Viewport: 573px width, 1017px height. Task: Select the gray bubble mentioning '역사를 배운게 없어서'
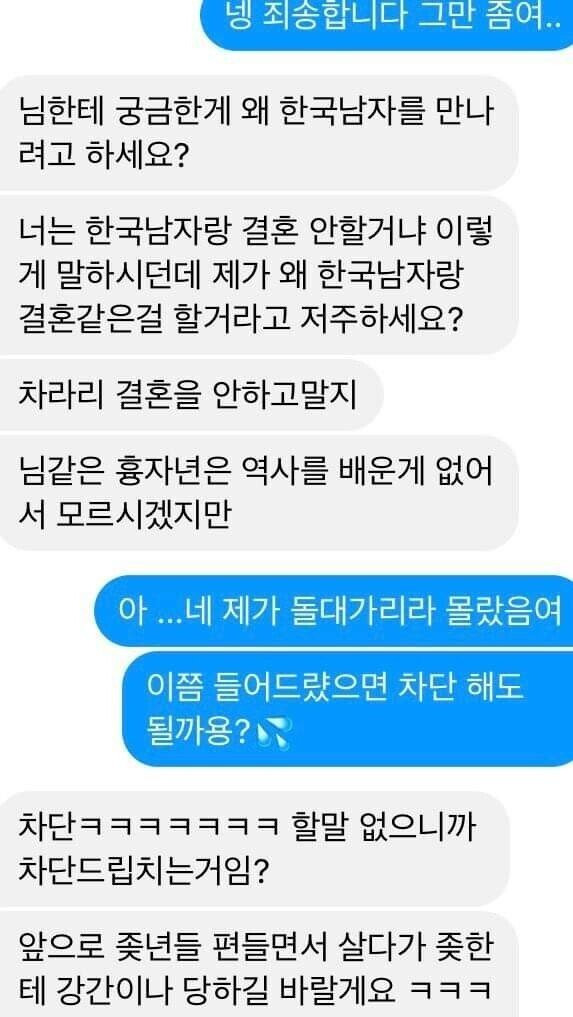258,493
